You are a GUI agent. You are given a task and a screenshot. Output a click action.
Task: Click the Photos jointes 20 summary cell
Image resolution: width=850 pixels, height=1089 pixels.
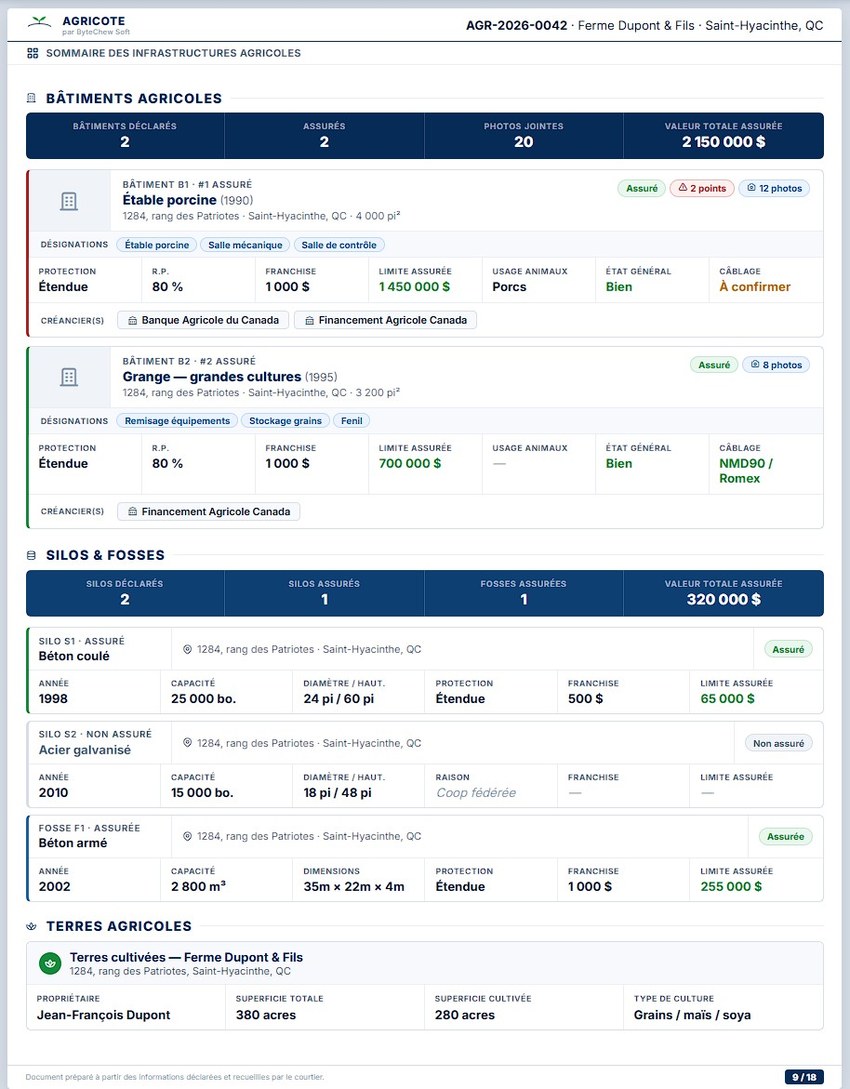(x=524, y=135)
